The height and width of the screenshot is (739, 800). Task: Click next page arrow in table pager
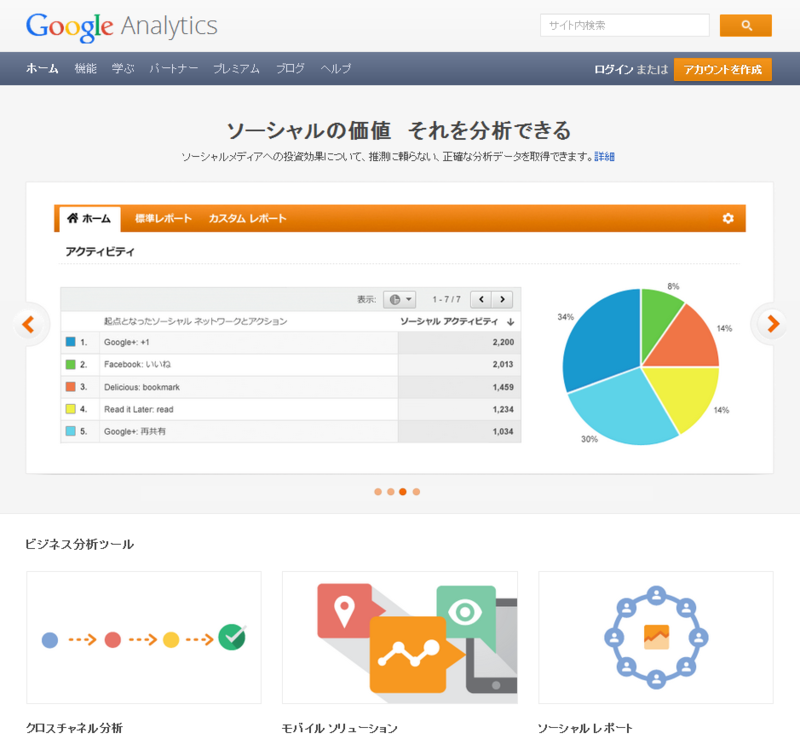click(502, 300)
